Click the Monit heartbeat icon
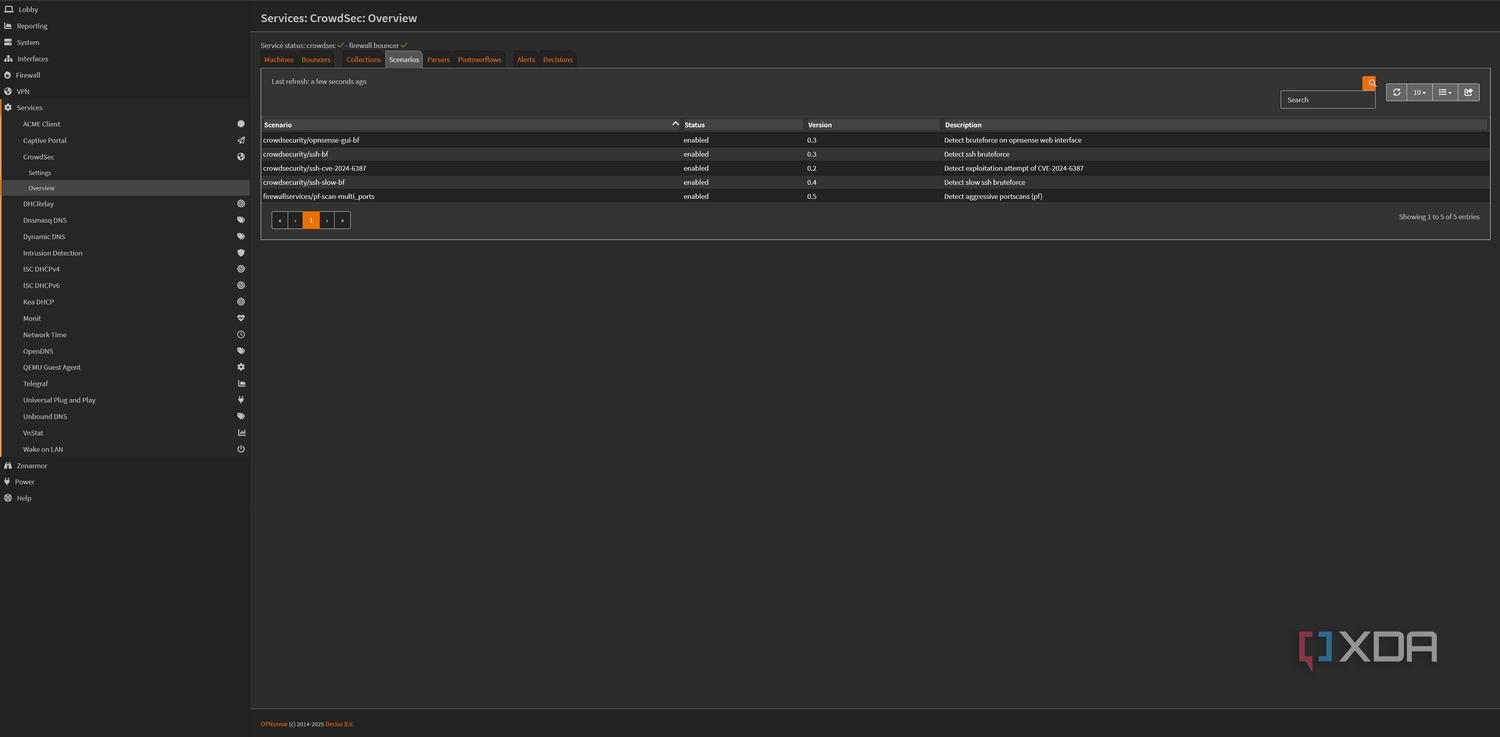The width and height of the screenshot is (1500, 737). point(241,318)
